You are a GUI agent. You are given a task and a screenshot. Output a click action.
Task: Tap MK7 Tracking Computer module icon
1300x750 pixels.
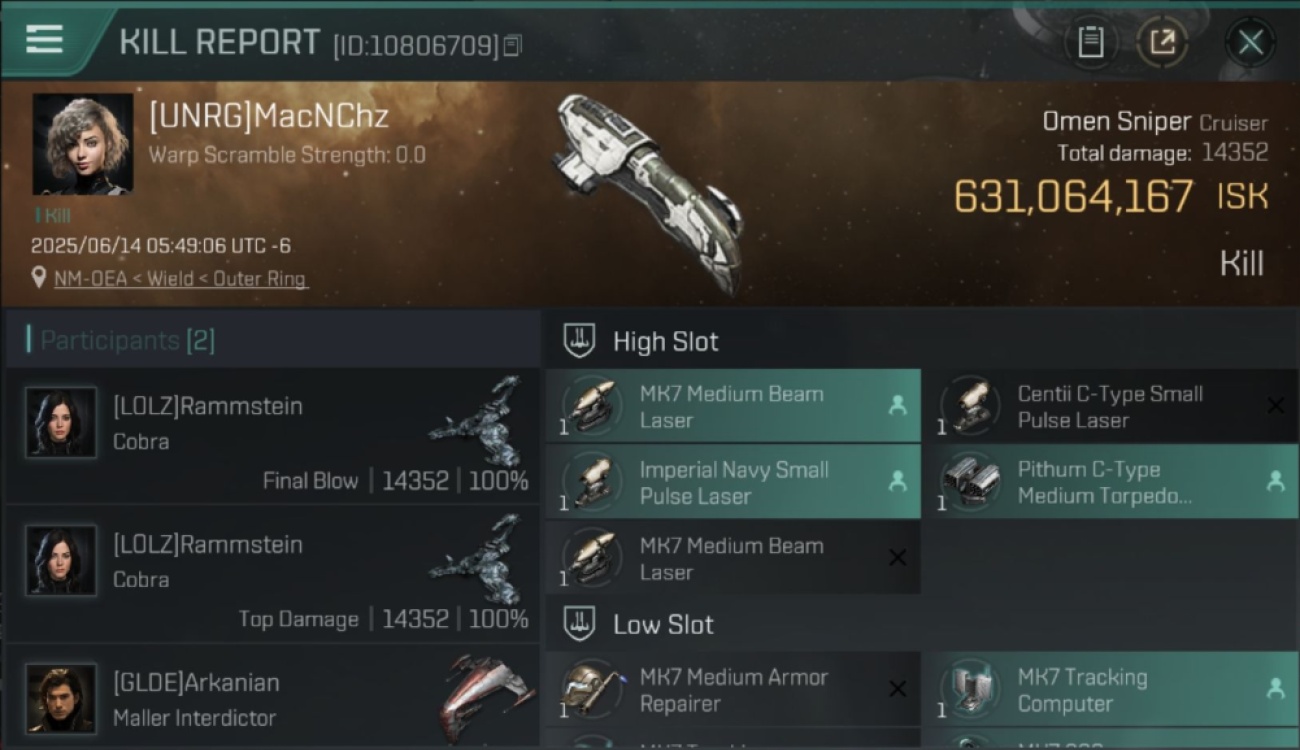pos(970,689)
